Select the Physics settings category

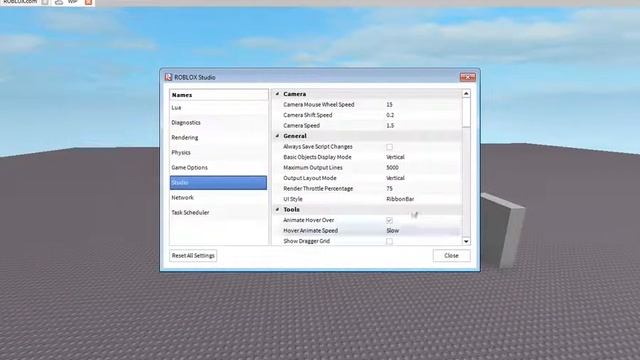point(218,153)
